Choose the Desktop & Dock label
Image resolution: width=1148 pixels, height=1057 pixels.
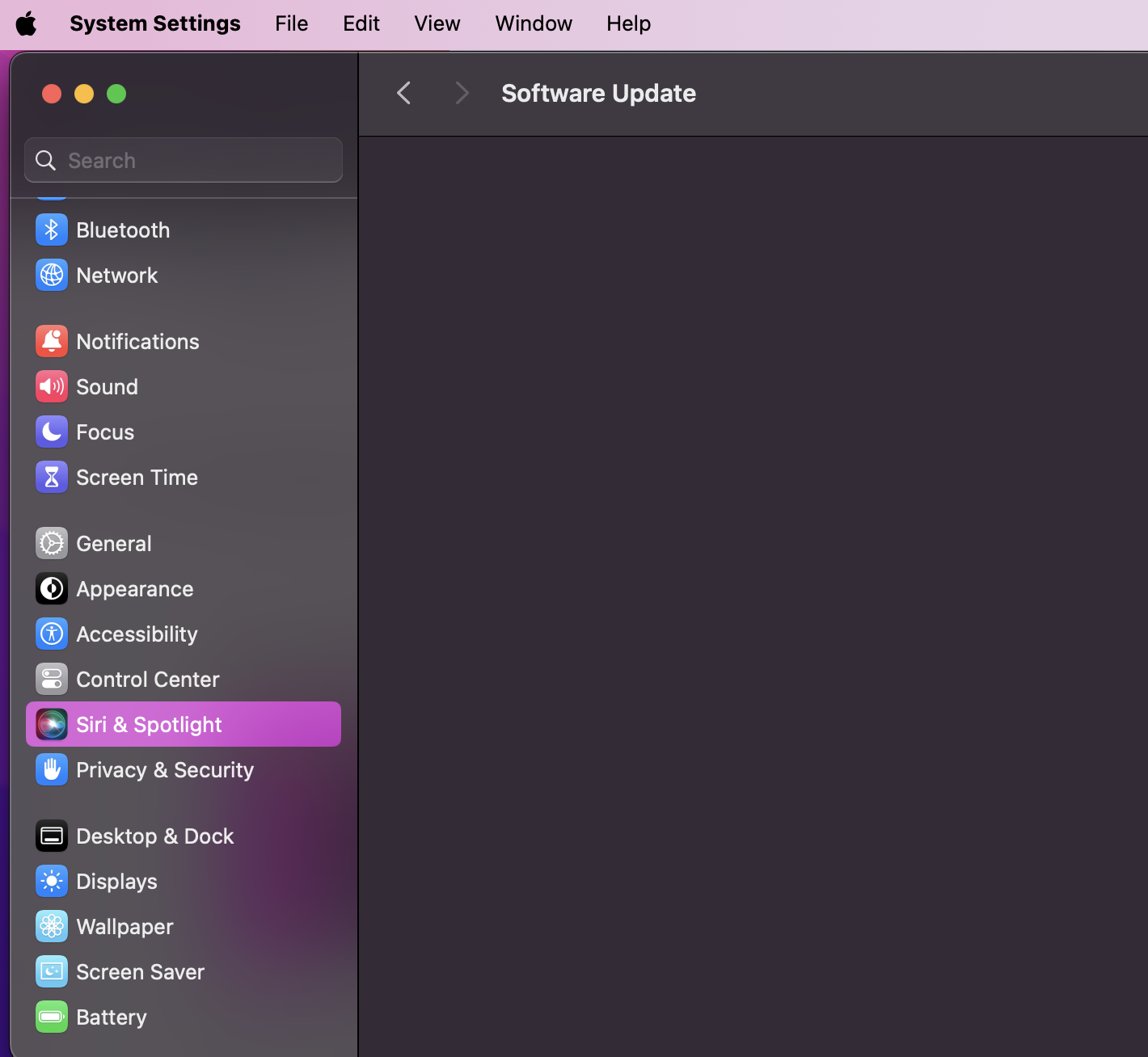coord(155,836)
